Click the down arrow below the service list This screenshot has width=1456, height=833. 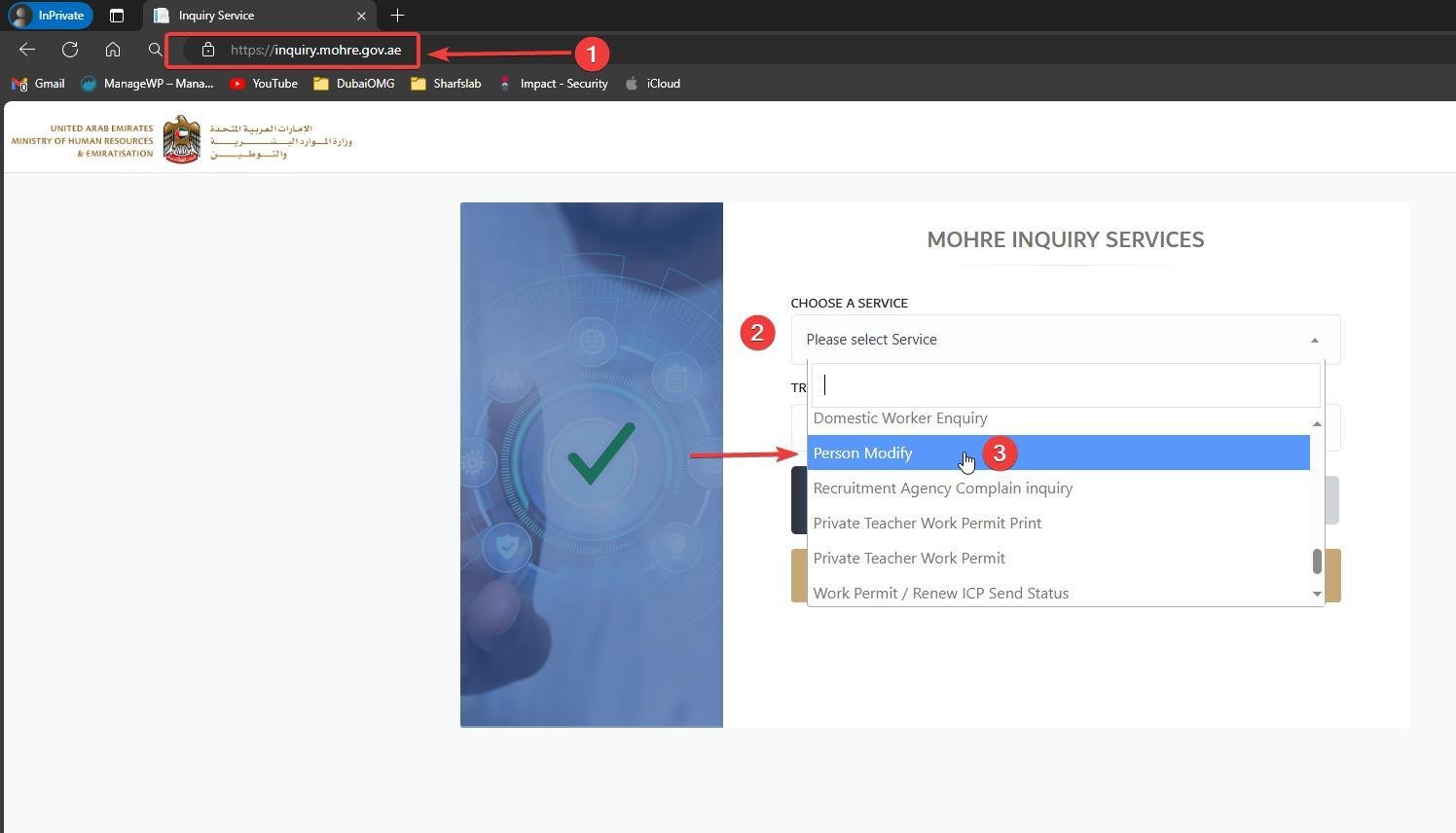1317,594
